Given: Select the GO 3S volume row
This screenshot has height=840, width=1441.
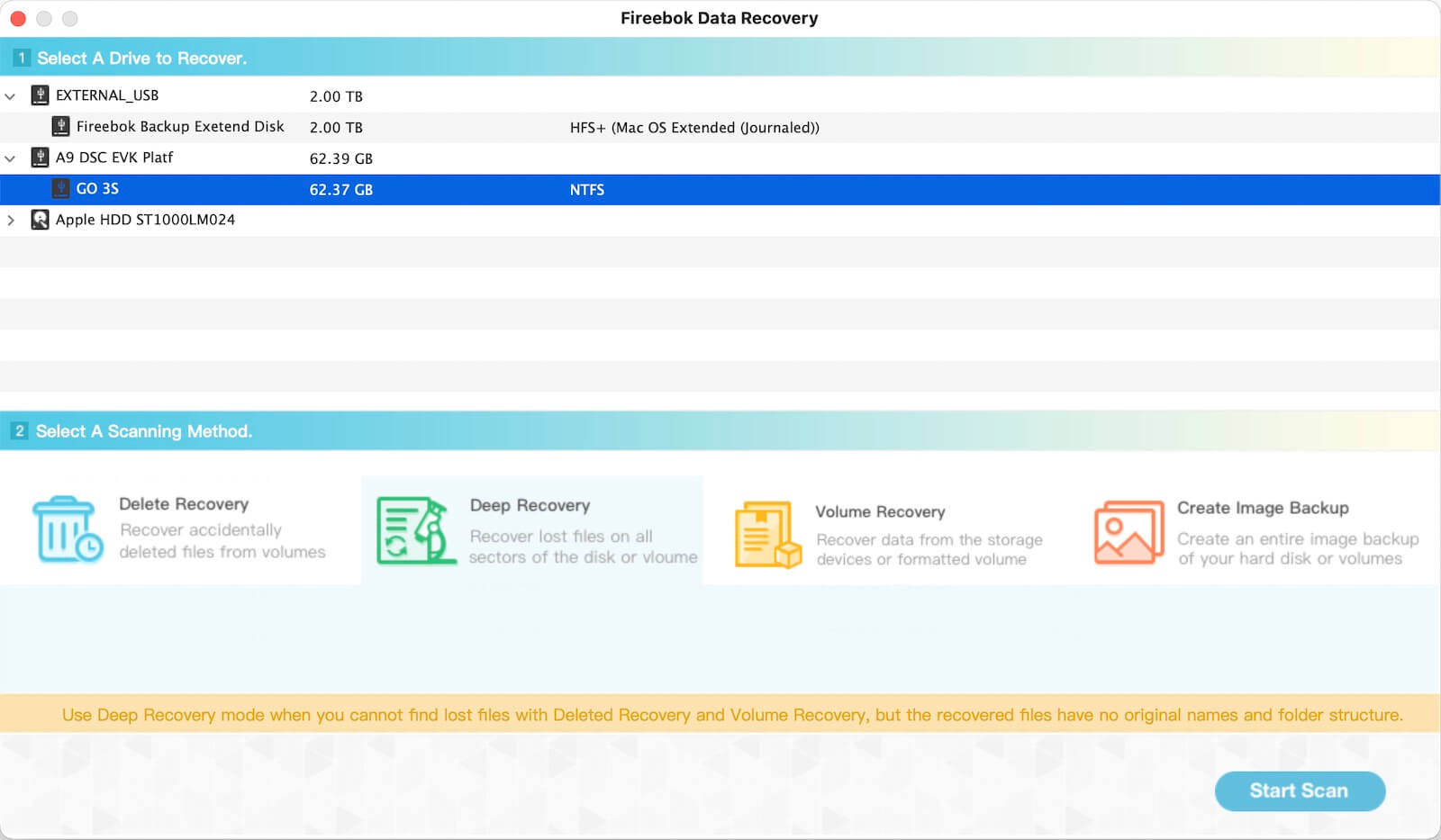Looking at the screenshot, I should point(720,189).
